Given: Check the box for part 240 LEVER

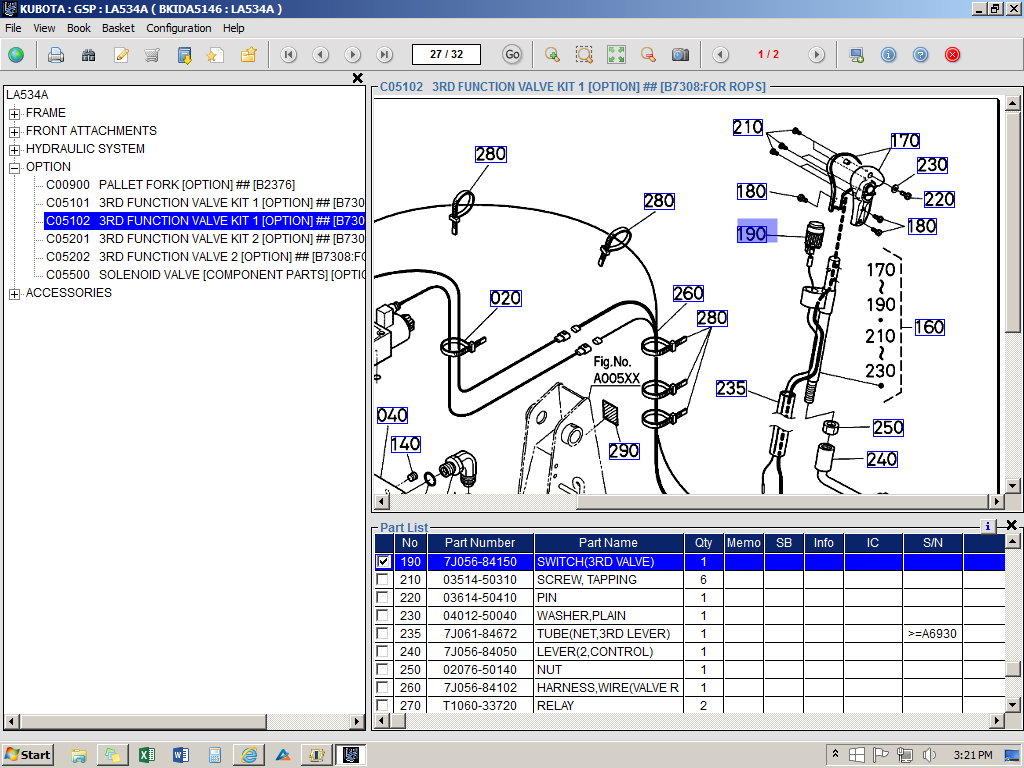Looking at the screenshot, I should coord(383,651).
